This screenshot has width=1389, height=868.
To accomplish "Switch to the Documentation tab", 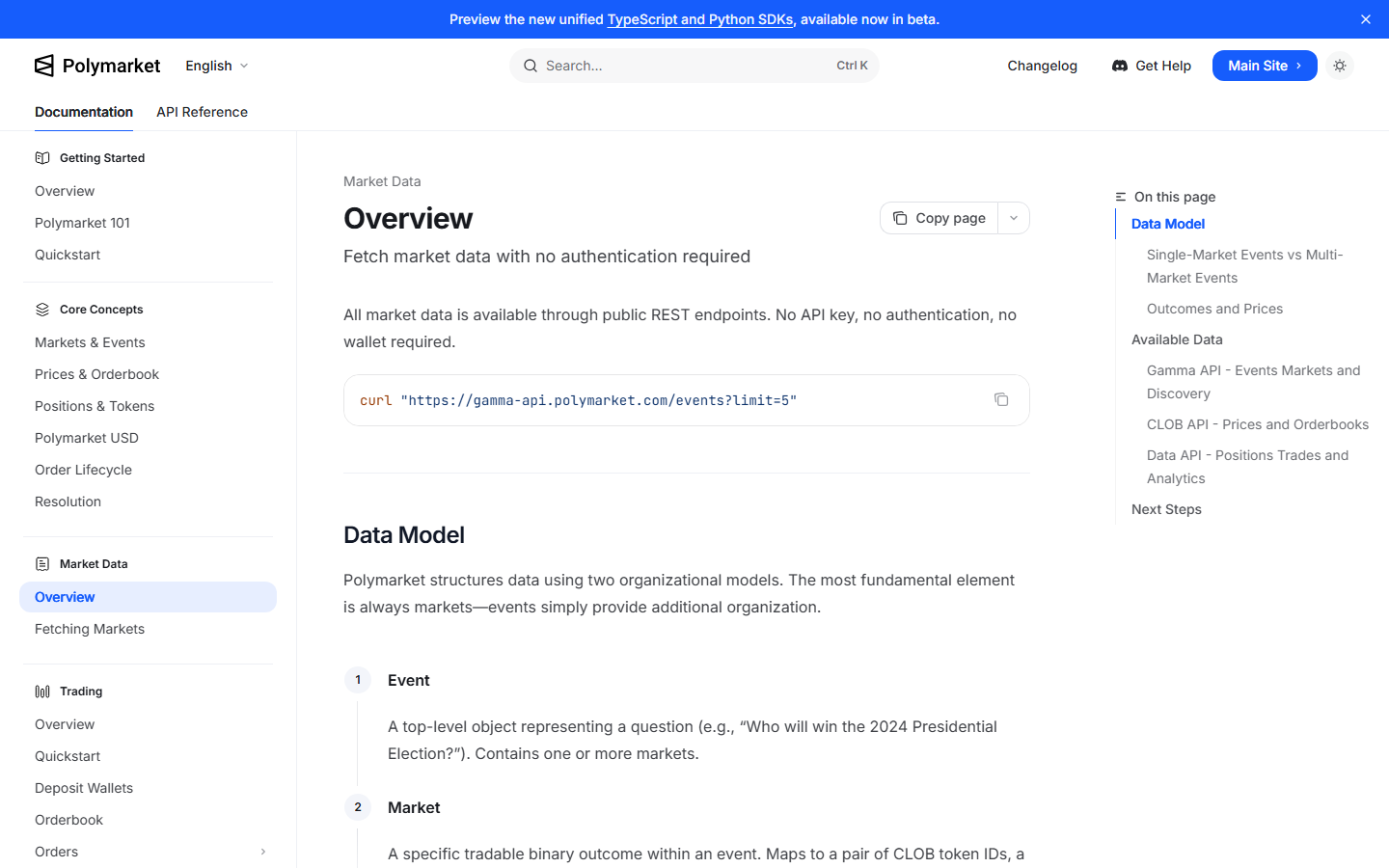I will pos(84,112).
